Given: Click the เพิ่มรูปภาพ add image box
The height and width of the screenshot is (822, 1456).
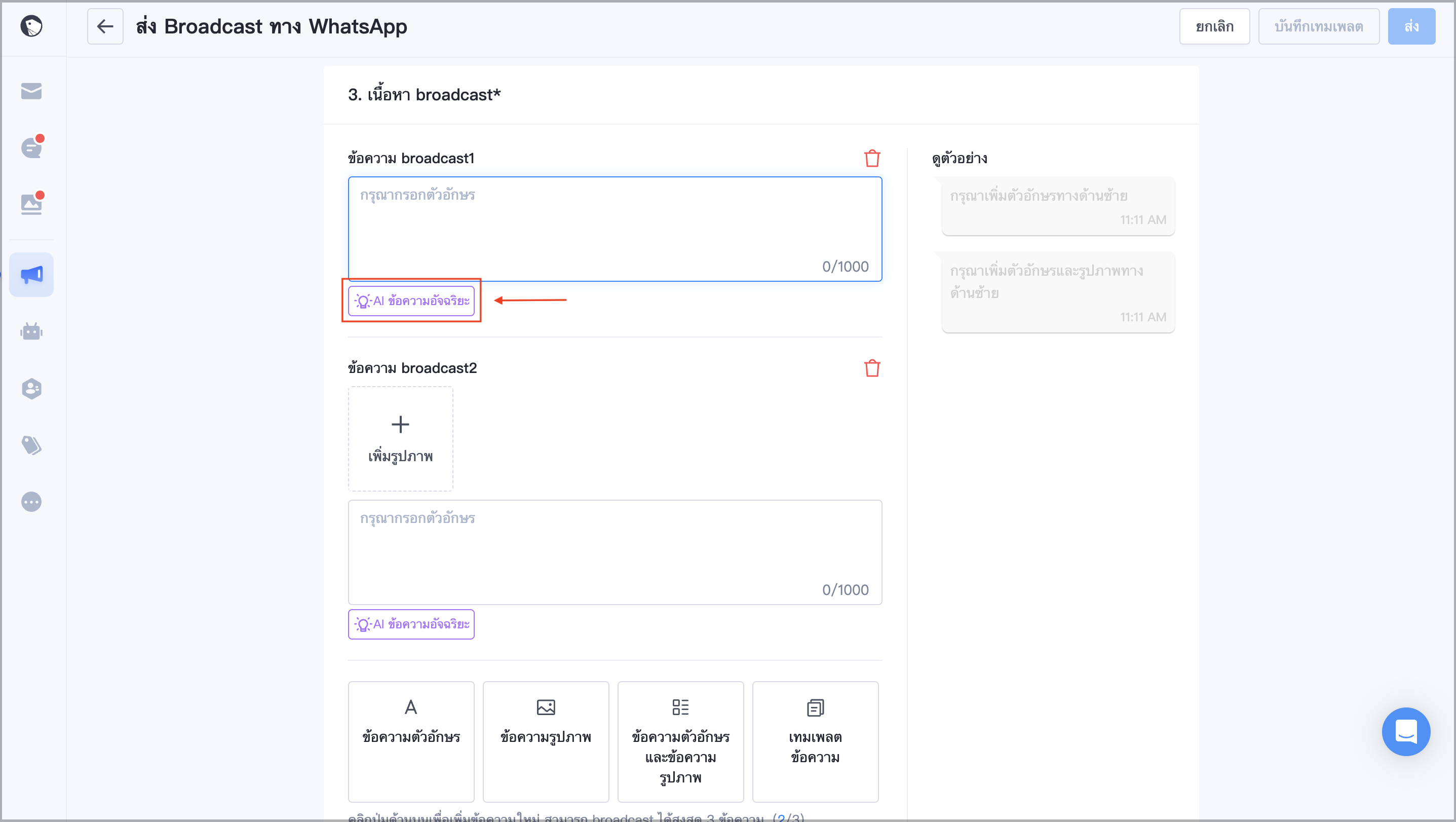Looking at the screenshot, I should click(400, 439).
